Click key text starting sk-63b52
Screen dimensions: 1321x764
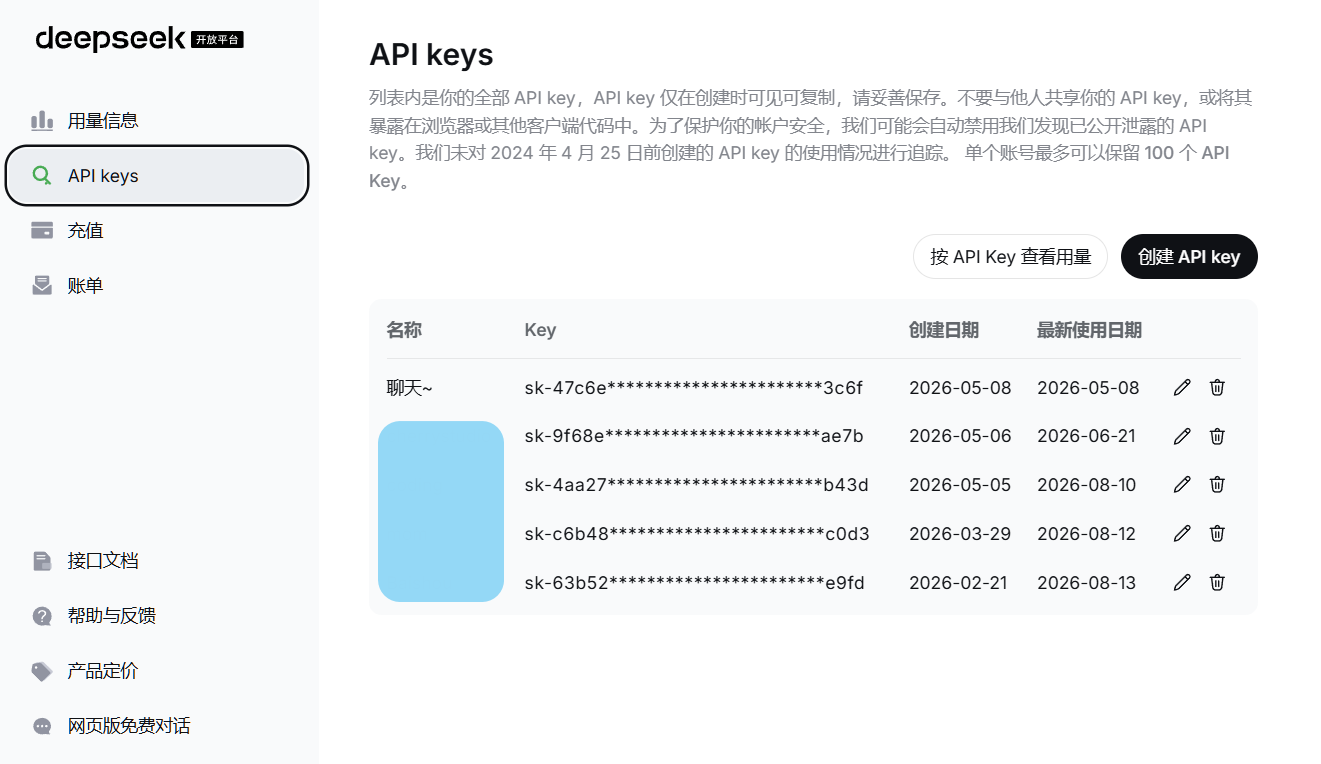[695, 583]
